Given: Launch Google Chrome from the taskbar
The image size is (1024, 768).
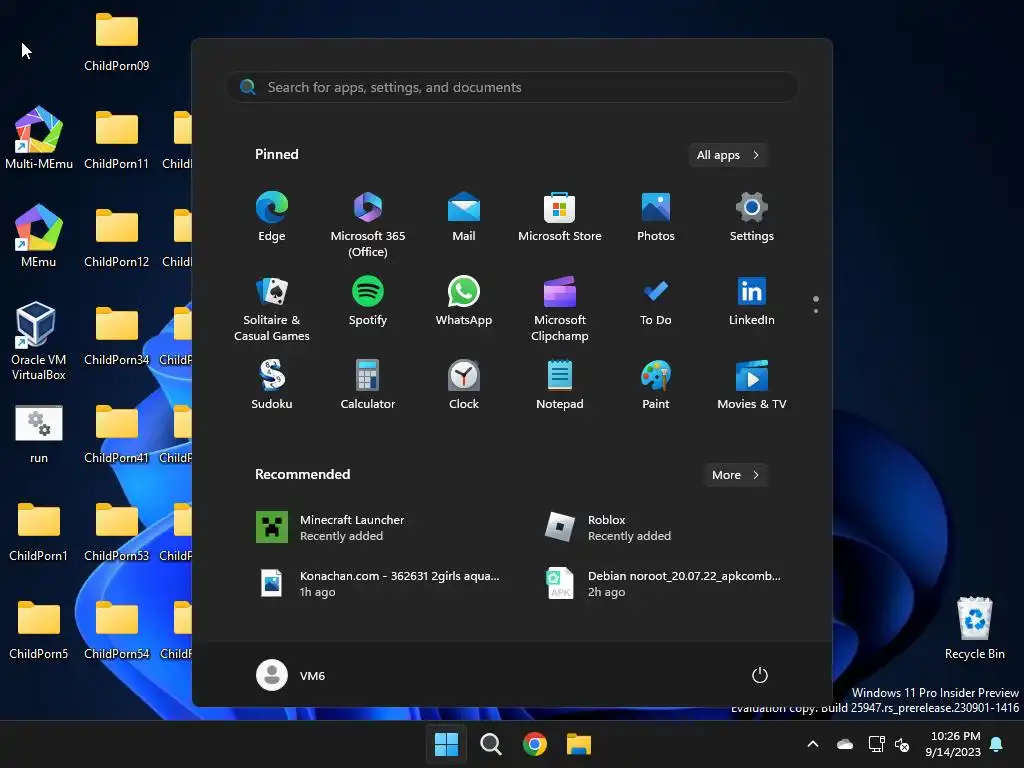Looking at the screenshot, I should (x=535, y=744).
